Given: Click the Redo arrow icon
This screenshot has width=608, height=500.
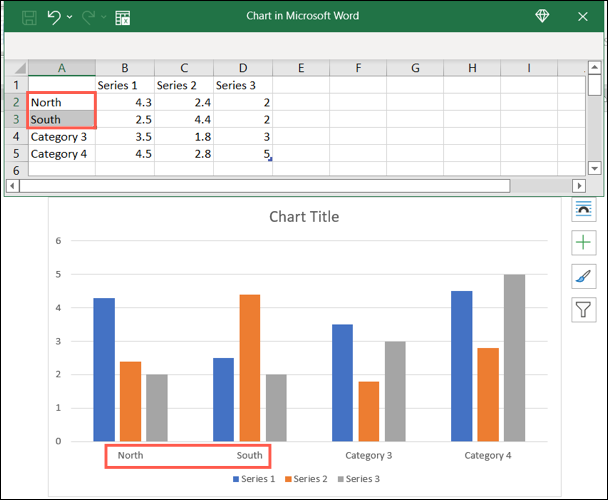Looking at the screenshot, I should (88, 17).
